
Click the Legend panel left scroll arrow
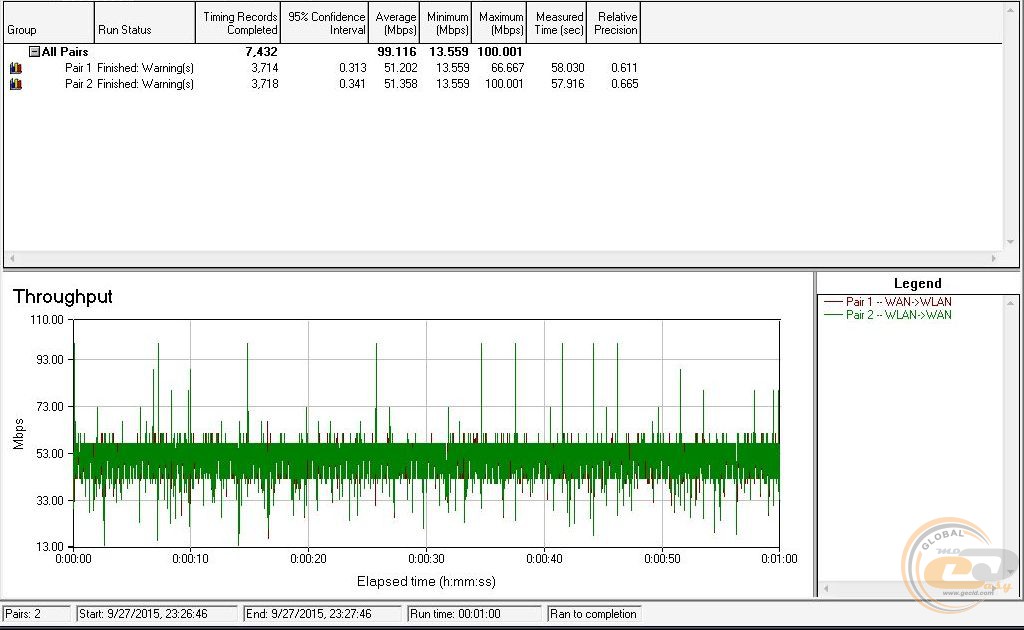coord(826,589)
